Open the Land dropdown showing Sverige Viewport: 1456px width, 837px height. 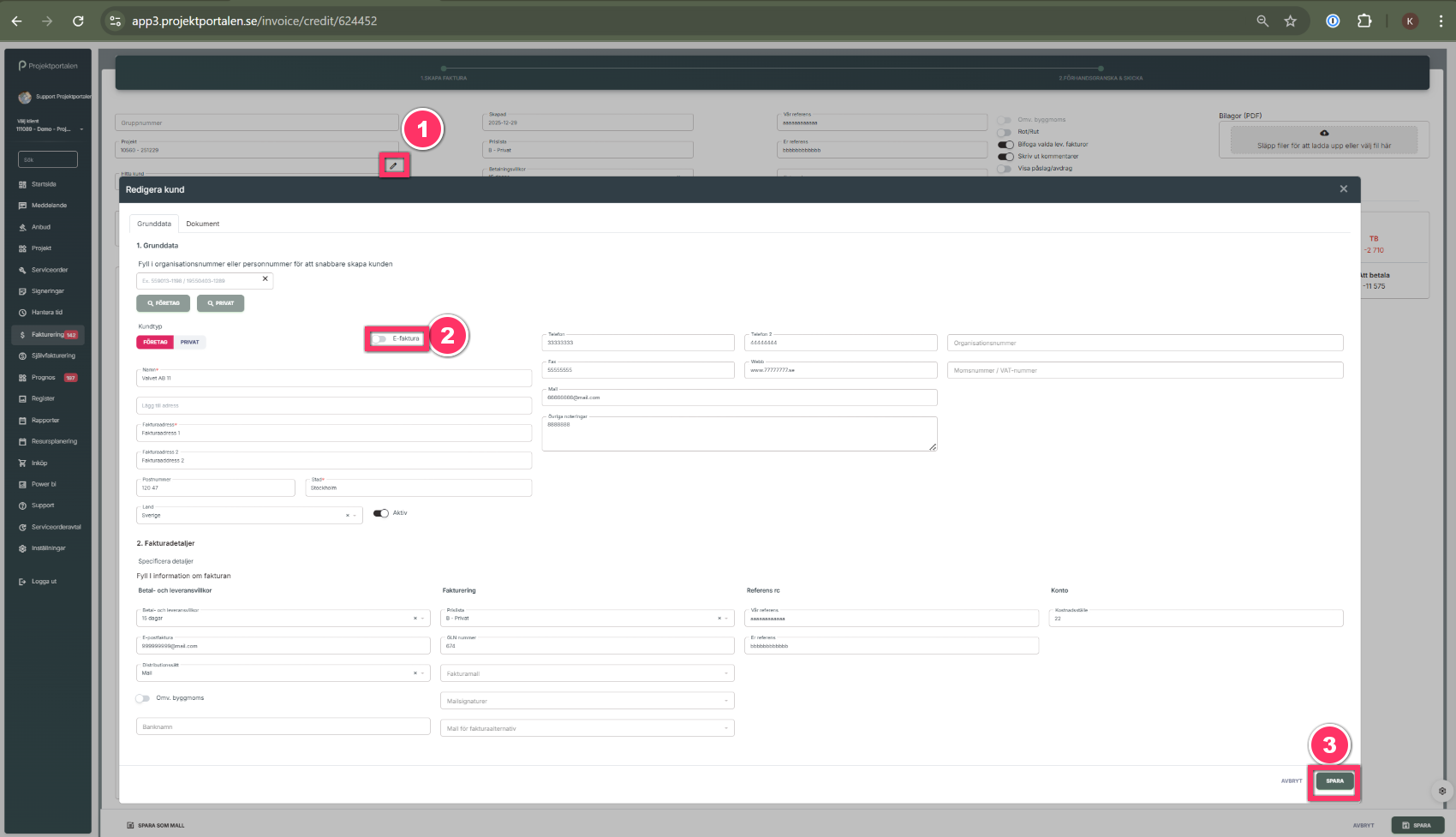point(249,515)
